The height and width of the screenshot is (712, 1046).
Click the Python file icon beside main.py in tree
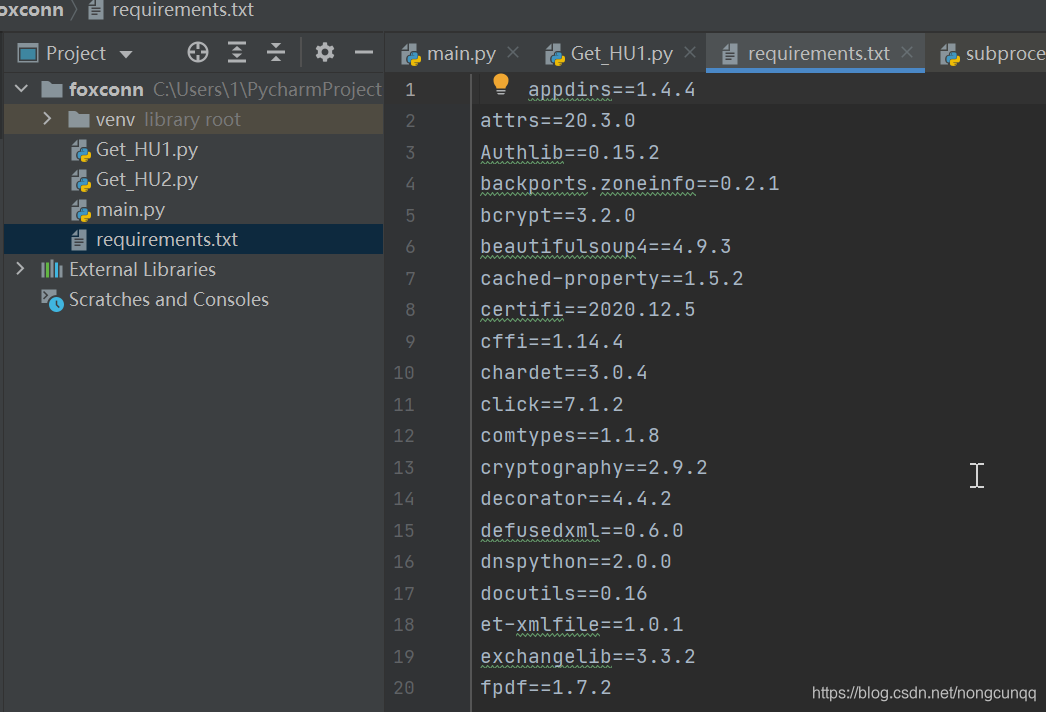coord(81,211)
